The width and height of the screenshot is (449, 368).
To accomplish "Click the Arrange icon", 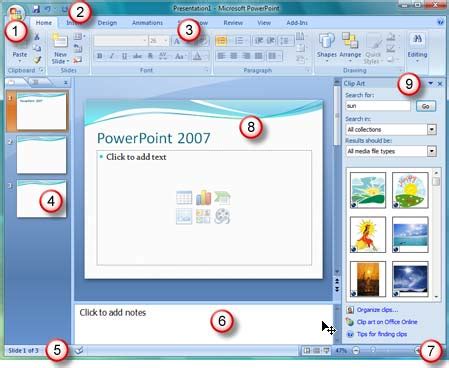I will (350, 41).
